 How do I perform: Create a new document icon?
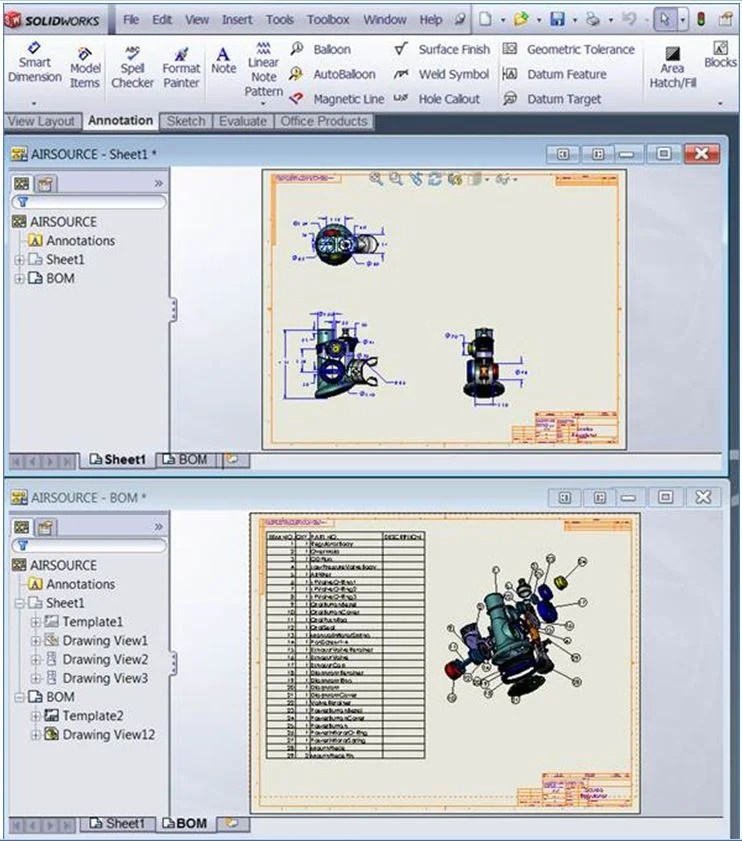[x=486, y=19]
